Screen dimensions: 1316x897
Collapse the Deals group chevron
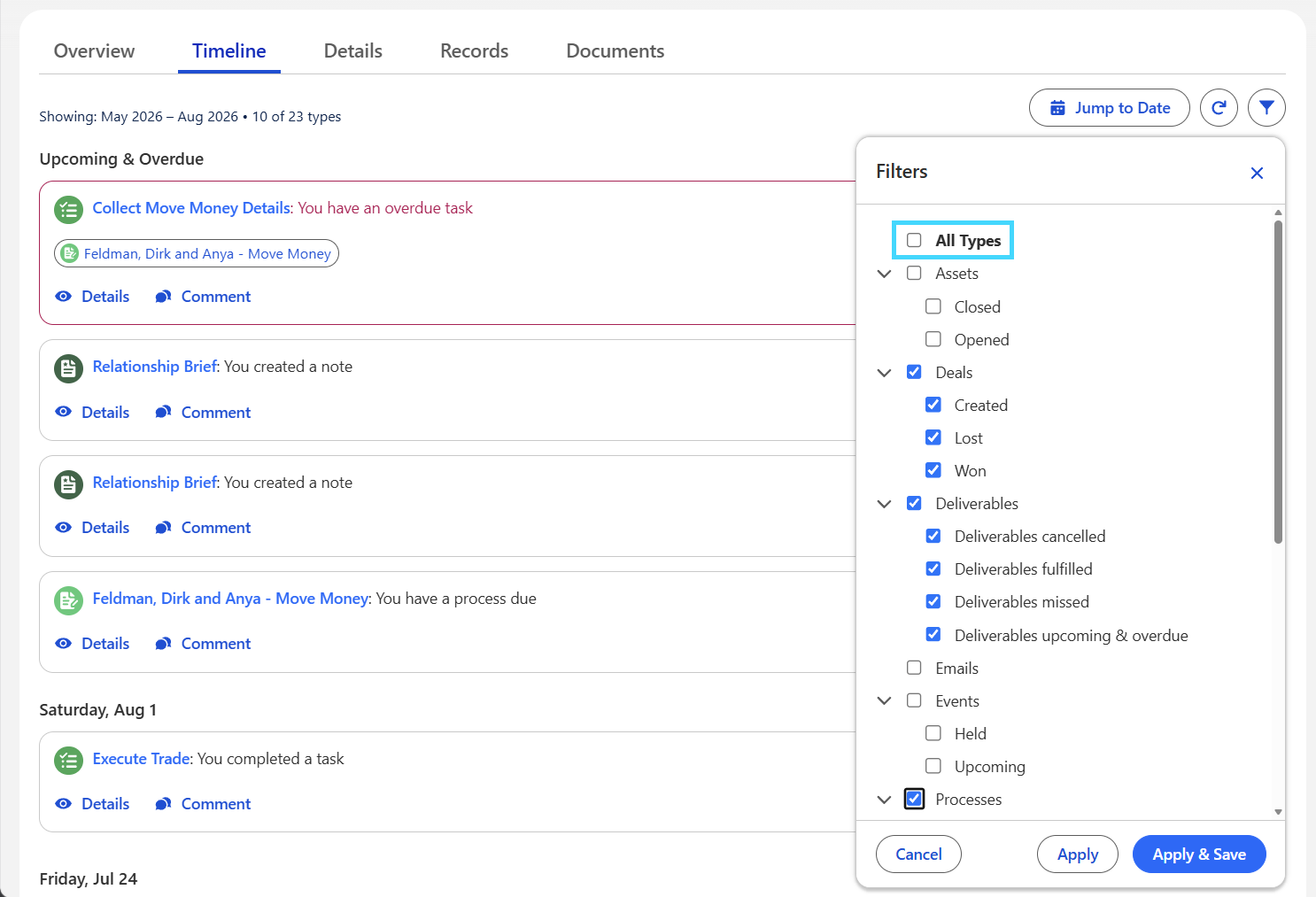884,373
